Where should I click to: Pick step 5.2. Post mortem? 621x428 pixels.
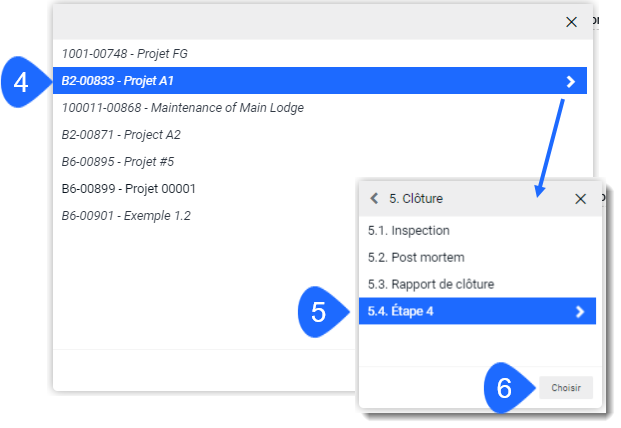point(415,258)
